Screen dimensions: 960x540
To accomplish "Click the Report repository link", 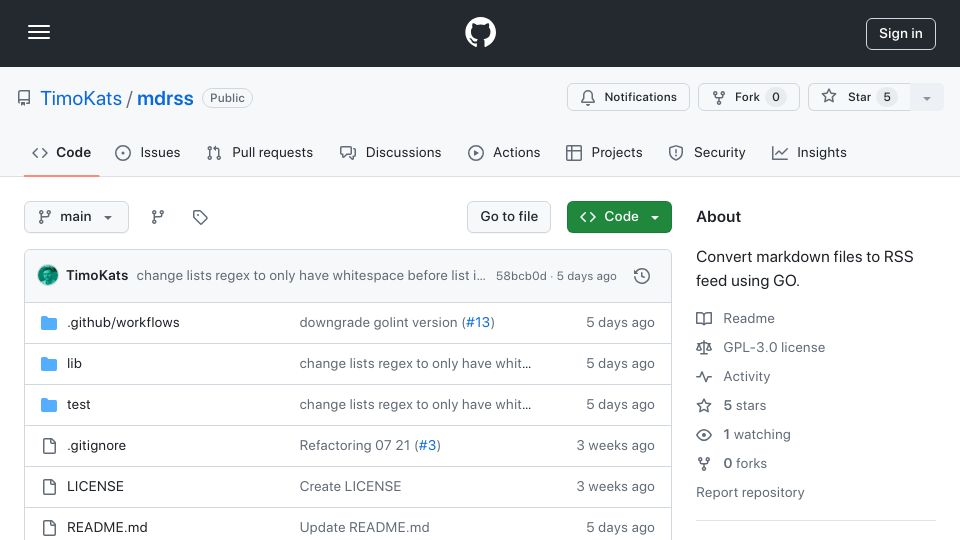I will tap(750, 493).
